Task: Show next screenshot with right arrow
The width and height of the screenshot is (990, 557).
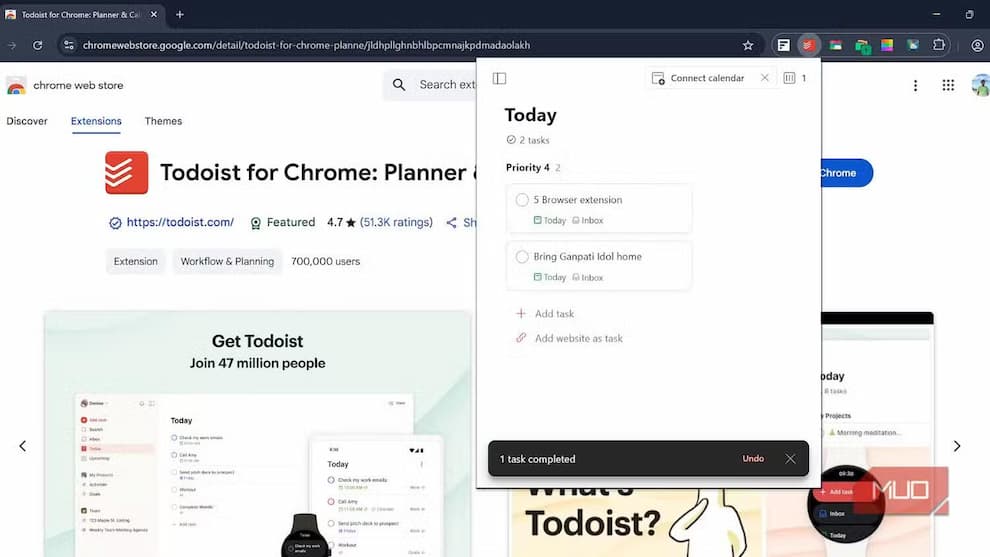Action: [x=957, y=446]
